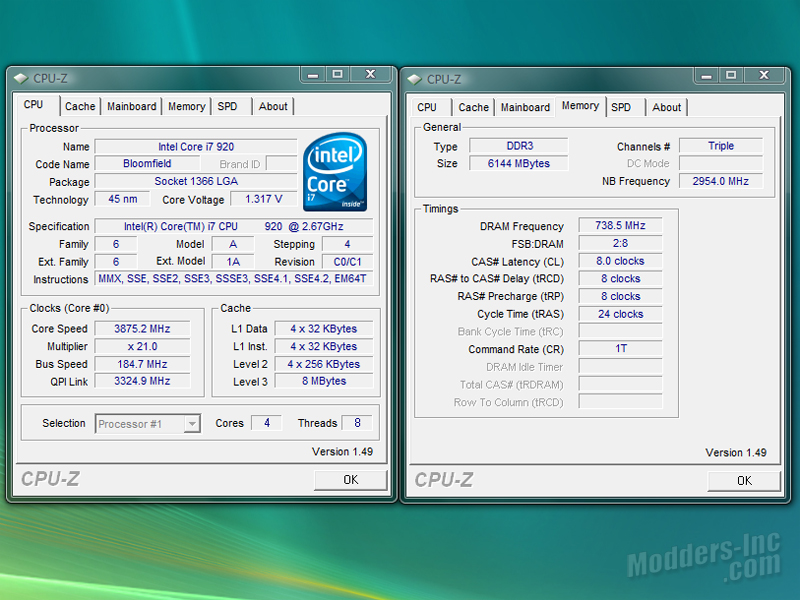This screenshot has height=600, width=800.
Task: Click the Cycle Time value '24 clocks'
Action: click(620, 314)
